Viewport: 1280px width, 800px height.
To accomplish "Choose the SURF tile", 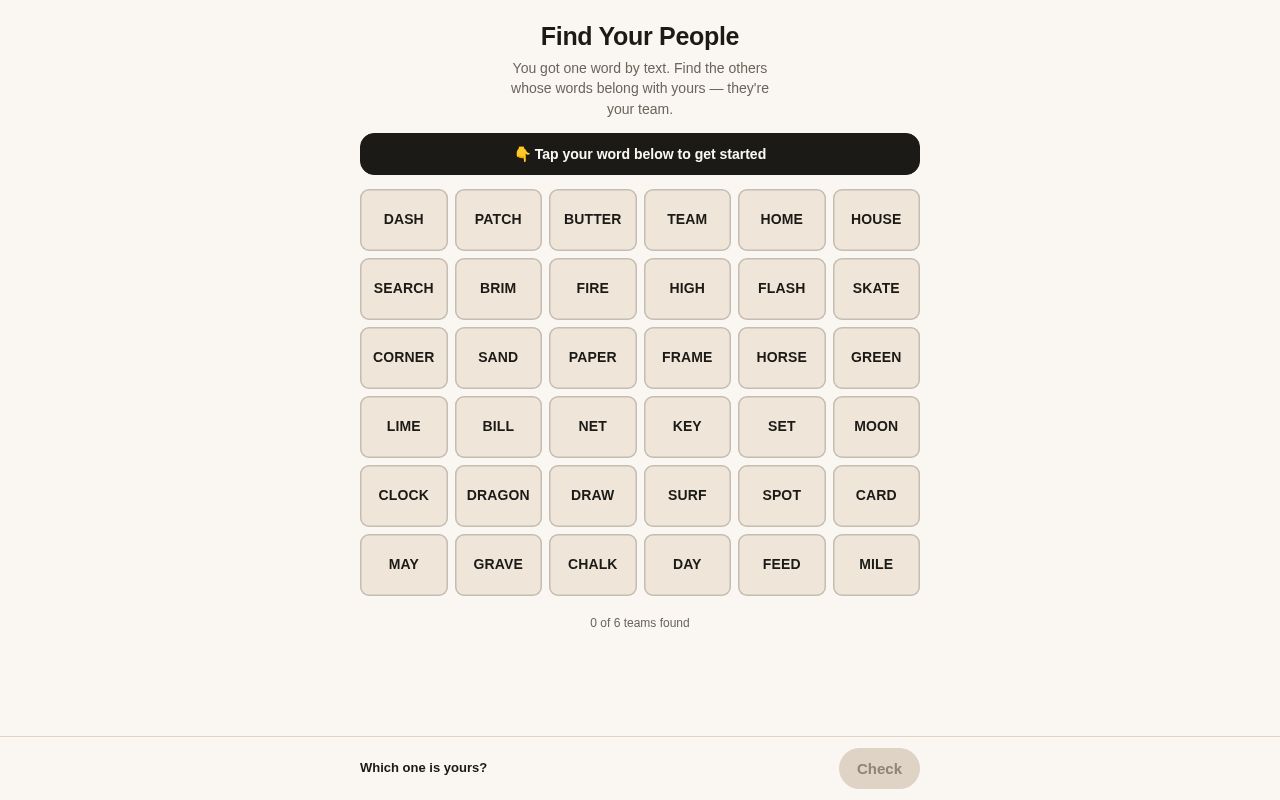I will [x=687, y=496].
